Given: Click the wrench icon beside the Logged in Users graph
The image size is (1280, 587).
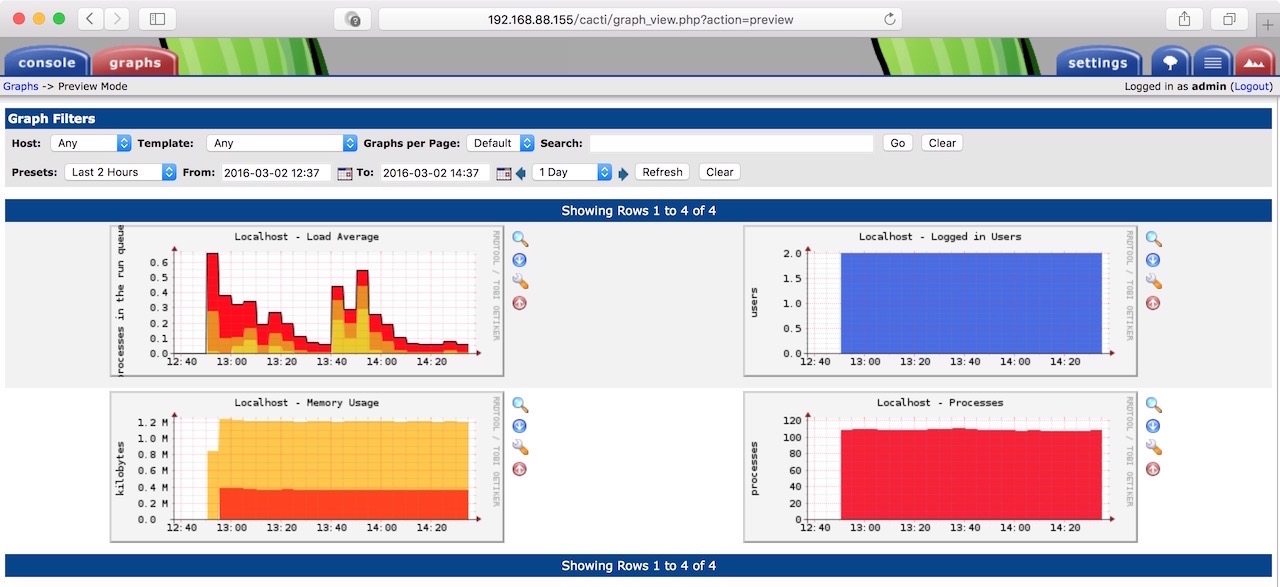Looking at the screenshot, I should coord(1153,281).
